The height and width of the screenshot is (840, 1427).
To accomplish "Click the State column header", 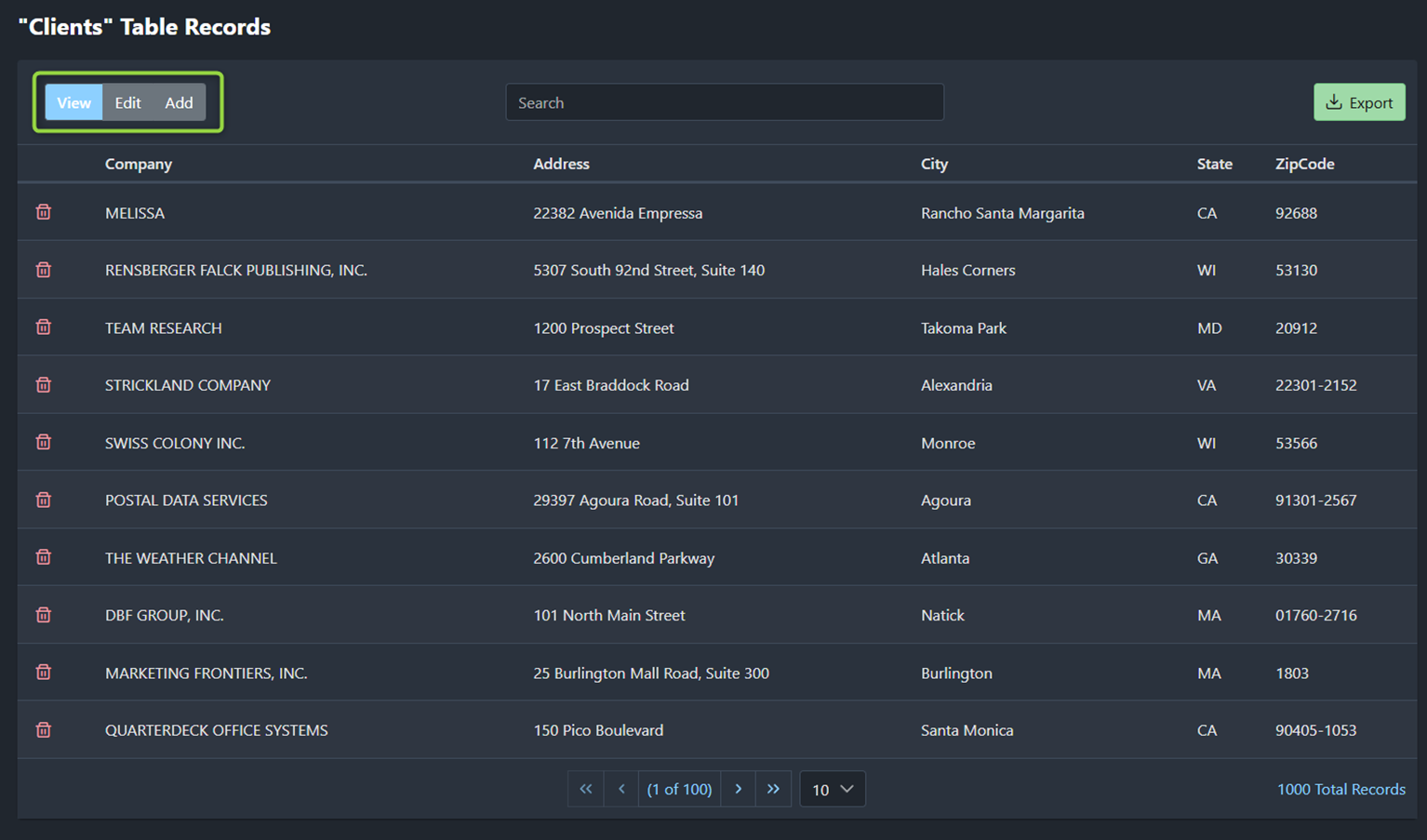I will coord(1214,164).
